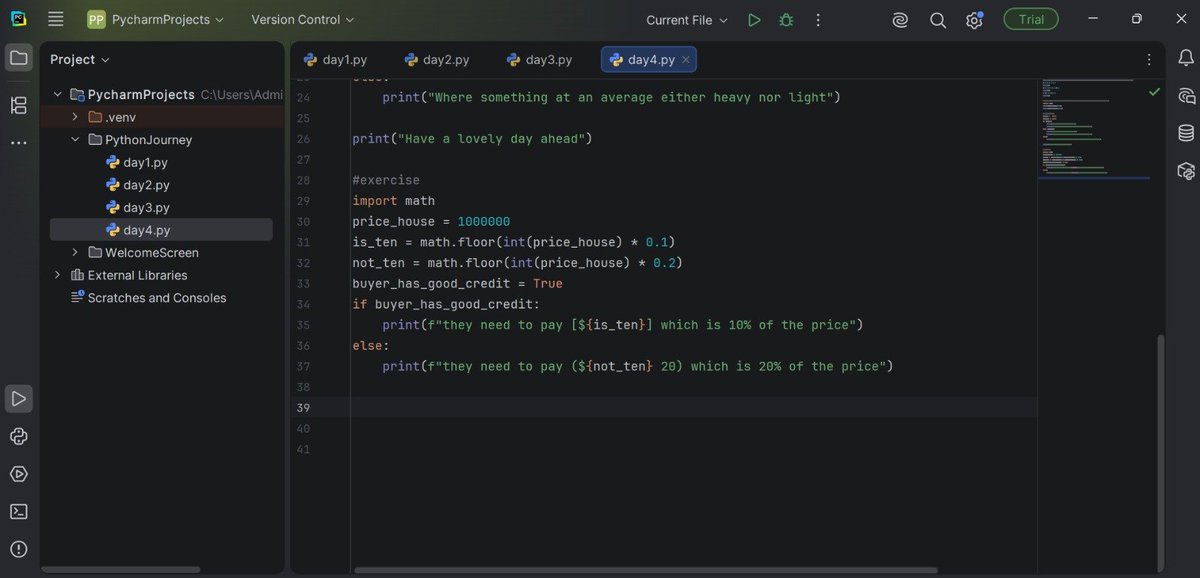
Task: Open the Python Packages tool window
Action: point(18,436)
